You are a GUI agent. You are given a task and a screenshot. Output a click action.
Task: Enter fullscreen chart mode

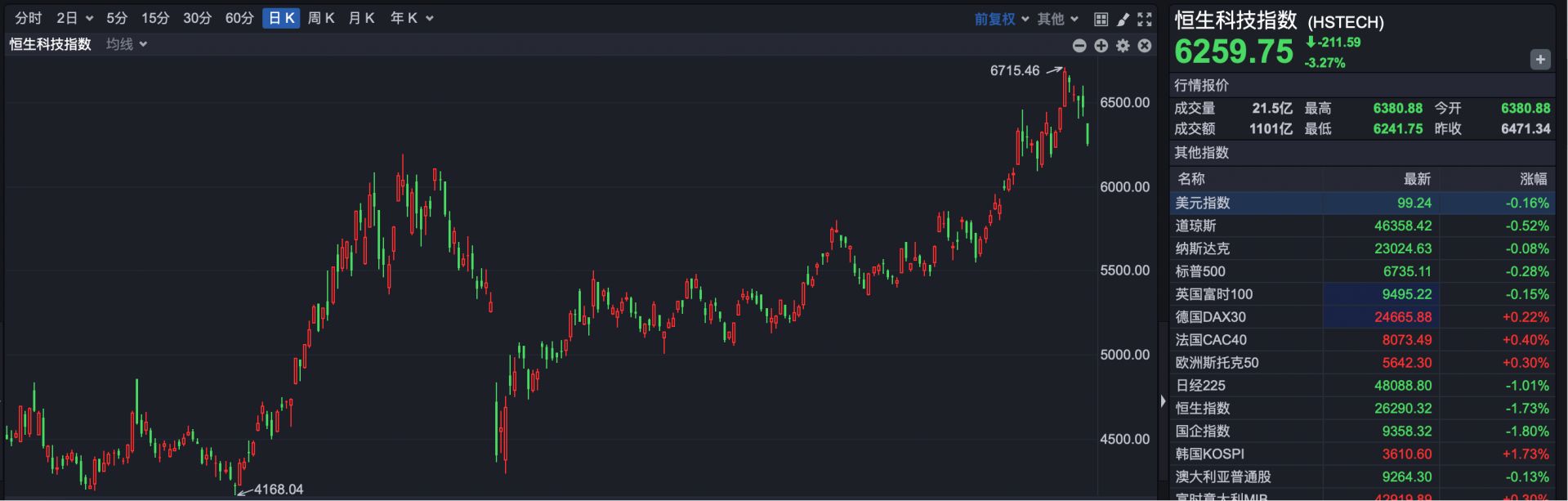coord(1145,19)
